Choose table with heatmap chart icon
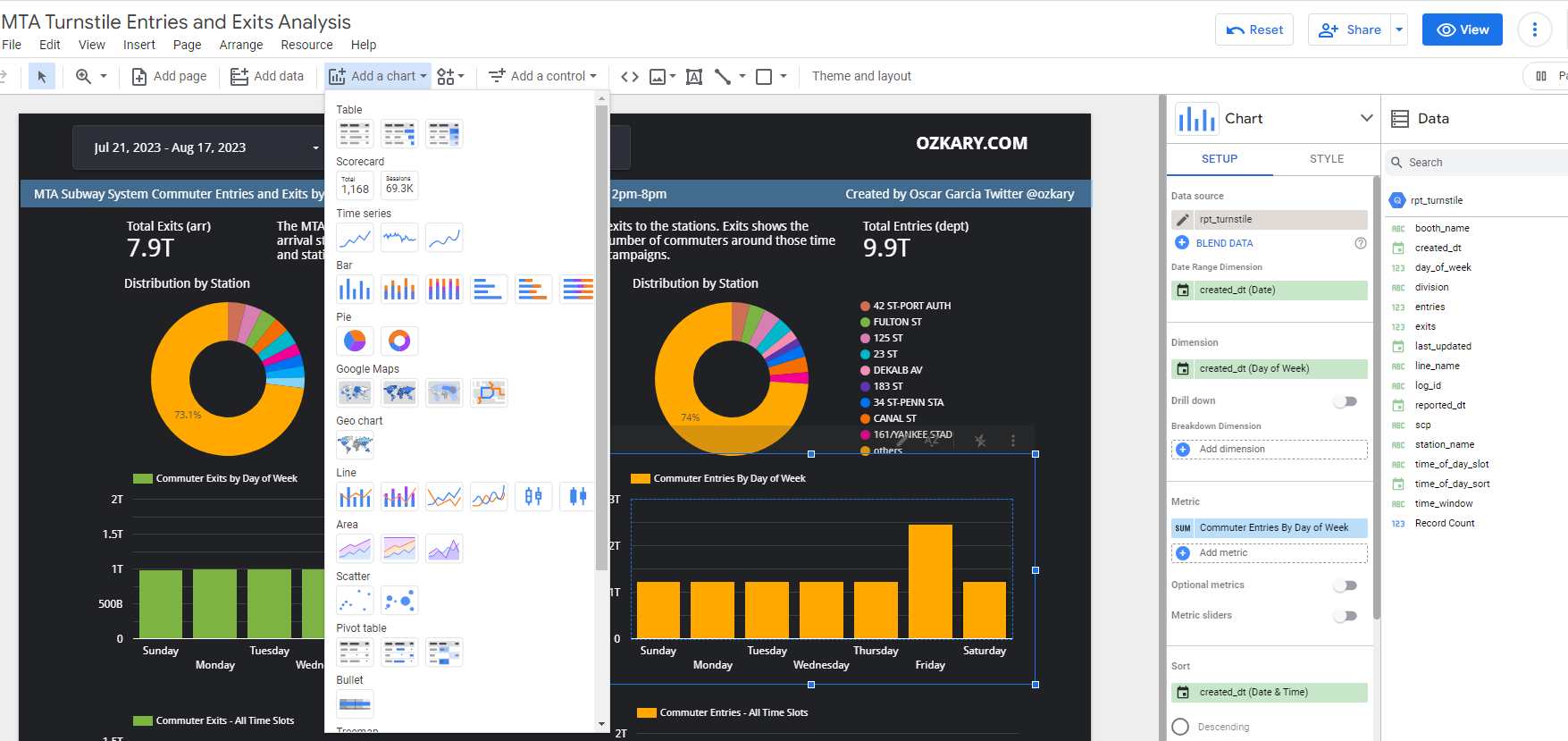This screenshot has height=741, width=1568. pyautogui.click(x=444, y=134)
